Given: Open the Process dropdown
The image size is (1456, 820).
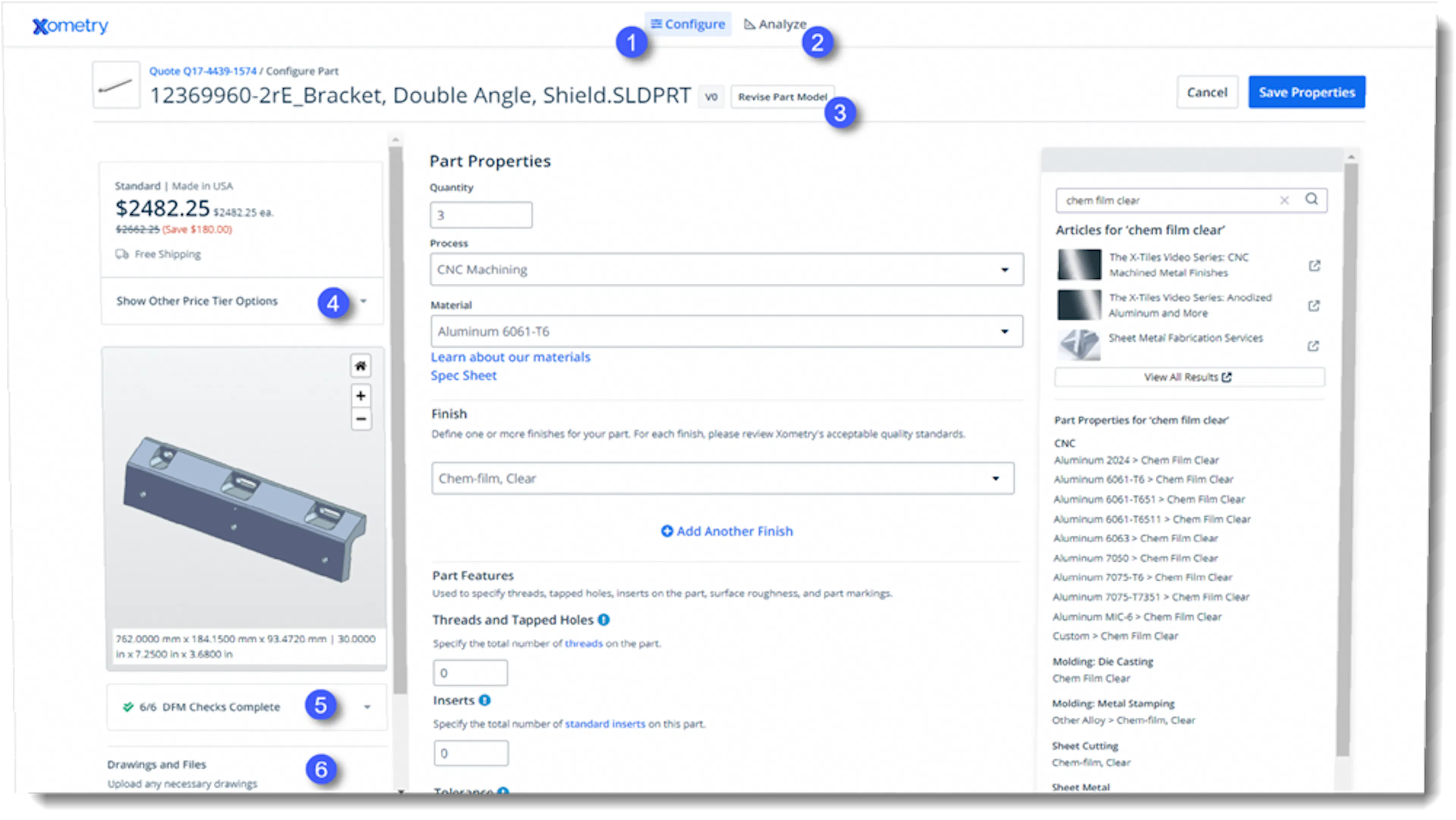Looking at the screenshot, I should pos(726,269).
